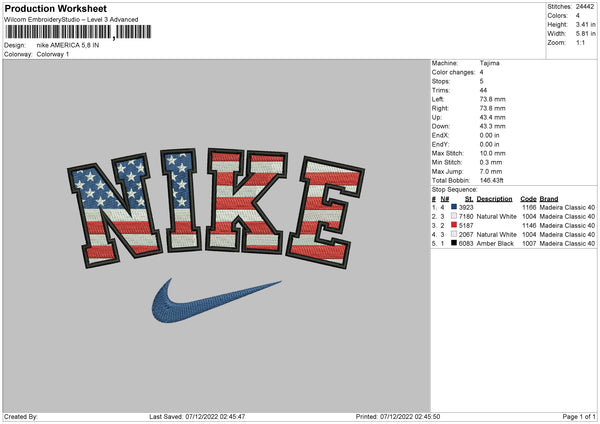Click the 'Page 1 of 1' indicator

(x=579, y=416)
